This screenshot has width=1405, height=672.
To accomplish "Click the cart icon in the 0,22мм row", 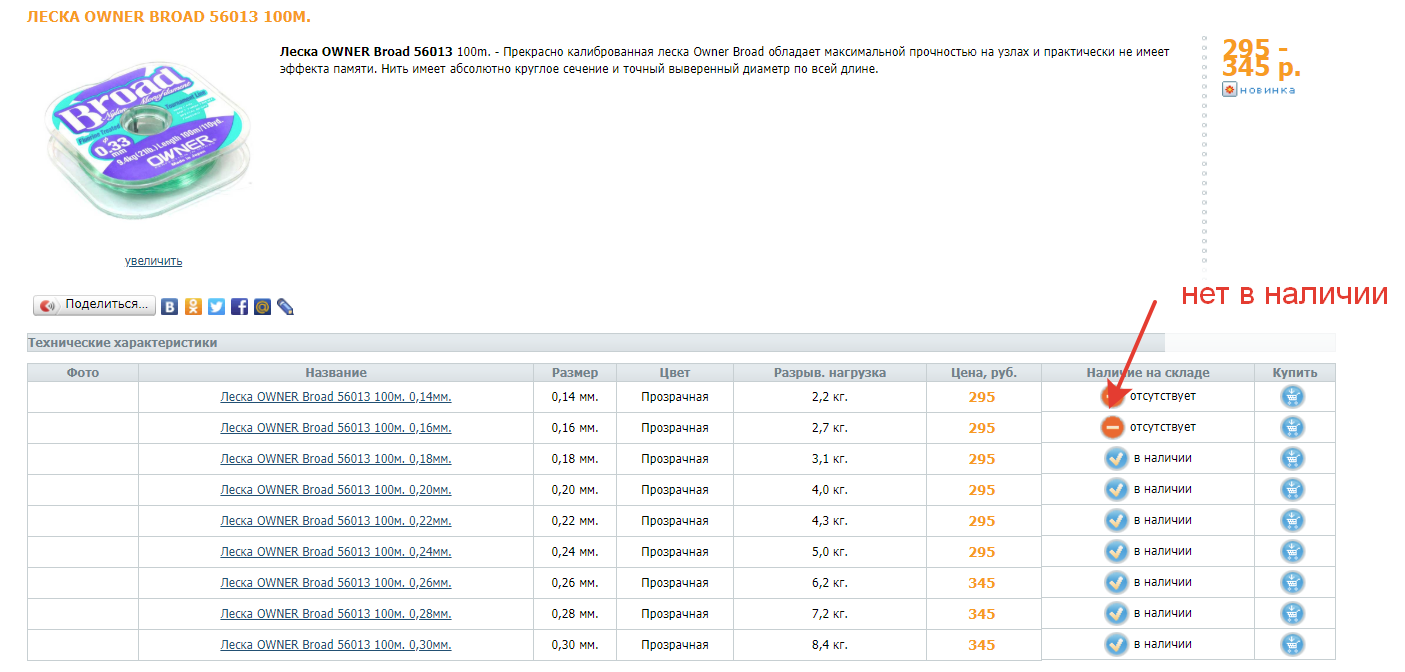I will click(x=1293, y=521).
